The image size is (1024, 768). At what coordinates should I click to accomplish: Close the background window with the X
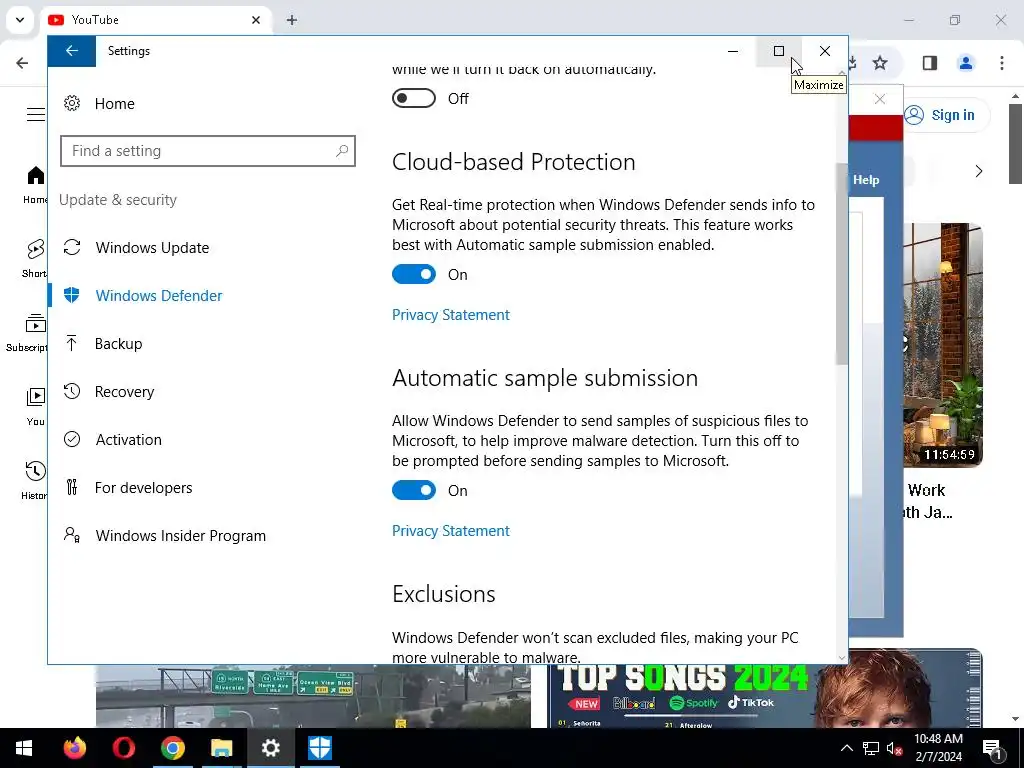pos(880,99)
